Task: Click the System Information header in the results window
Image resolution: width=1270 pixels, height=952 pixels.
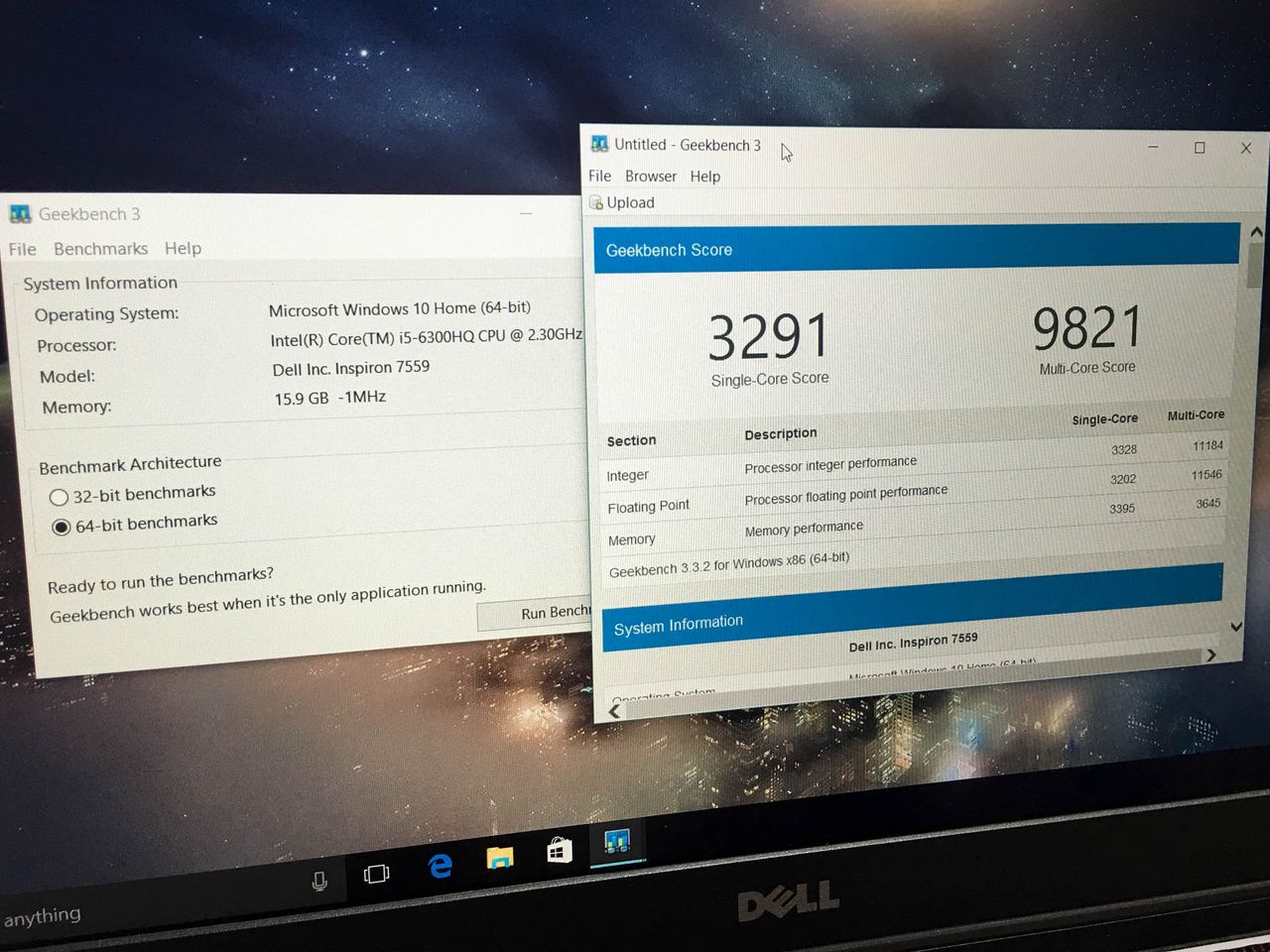Action: coord(912,608)
